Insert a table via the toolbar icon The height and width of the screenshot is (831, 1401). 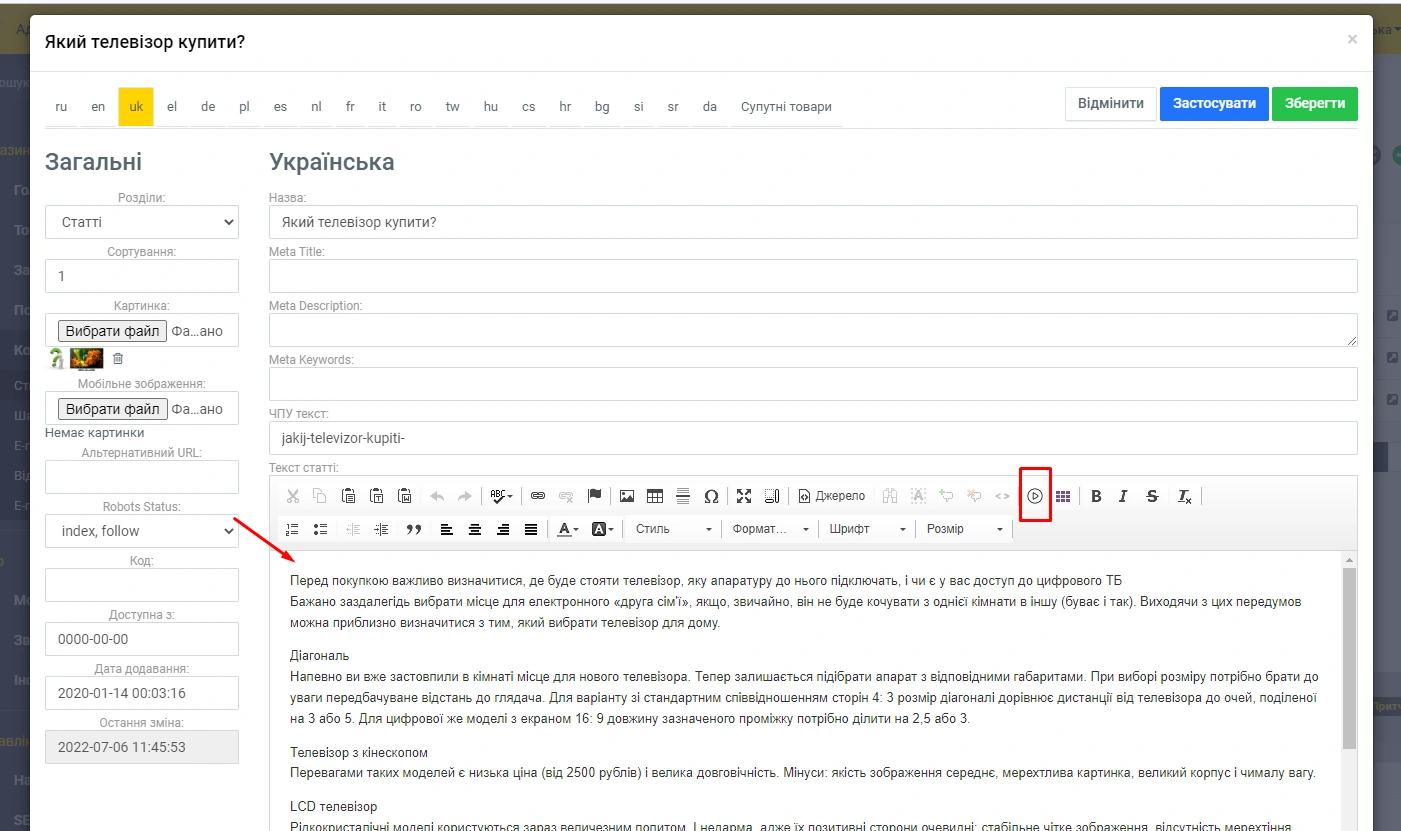pos(655,496)
